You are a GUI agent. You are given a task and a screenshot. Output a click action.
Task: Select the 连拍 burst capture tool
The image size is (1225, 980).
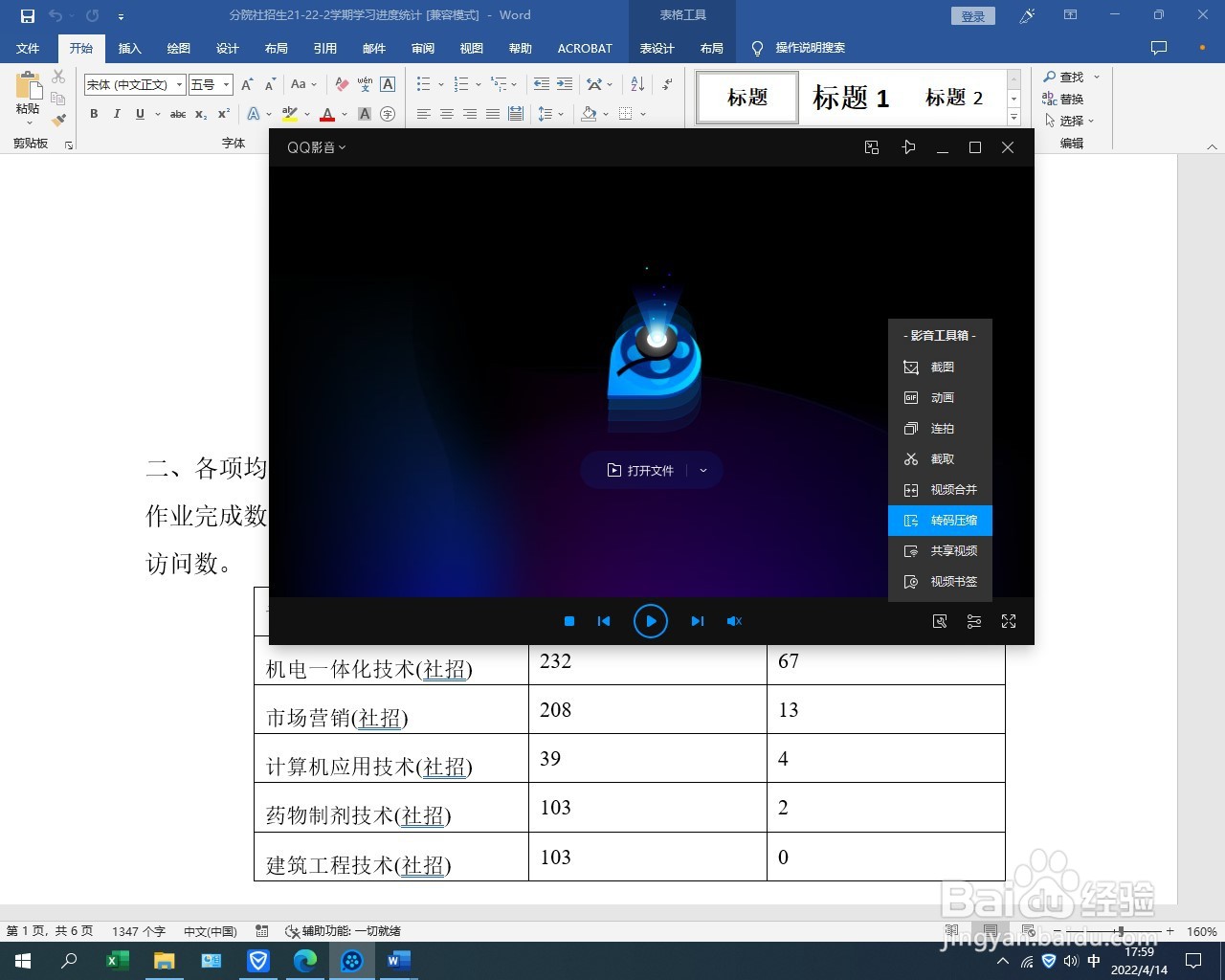coord(941,428)
